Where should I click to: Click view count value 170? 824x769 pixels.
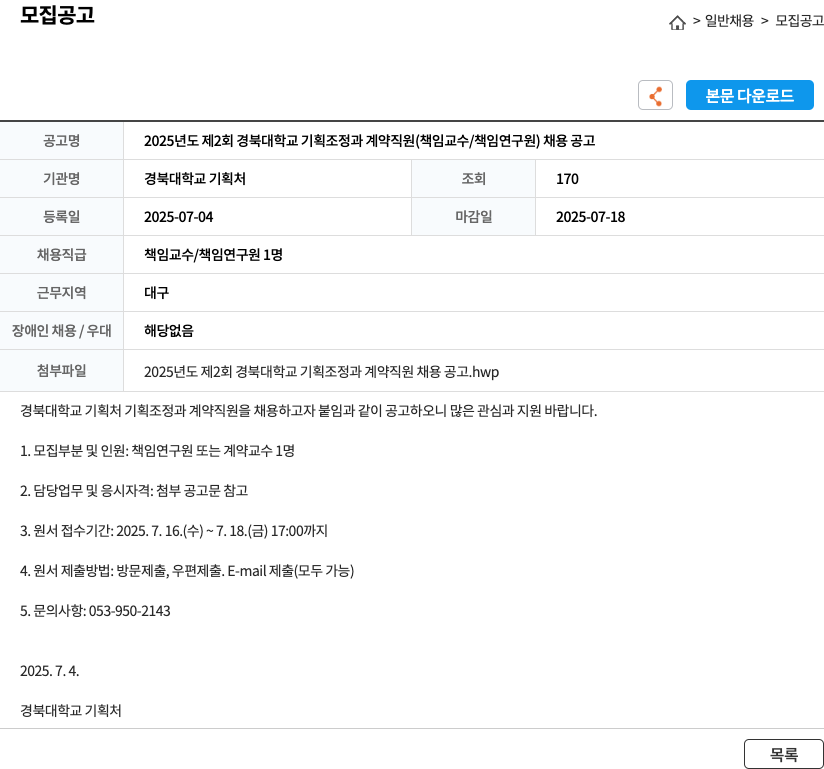click(567, 179)
